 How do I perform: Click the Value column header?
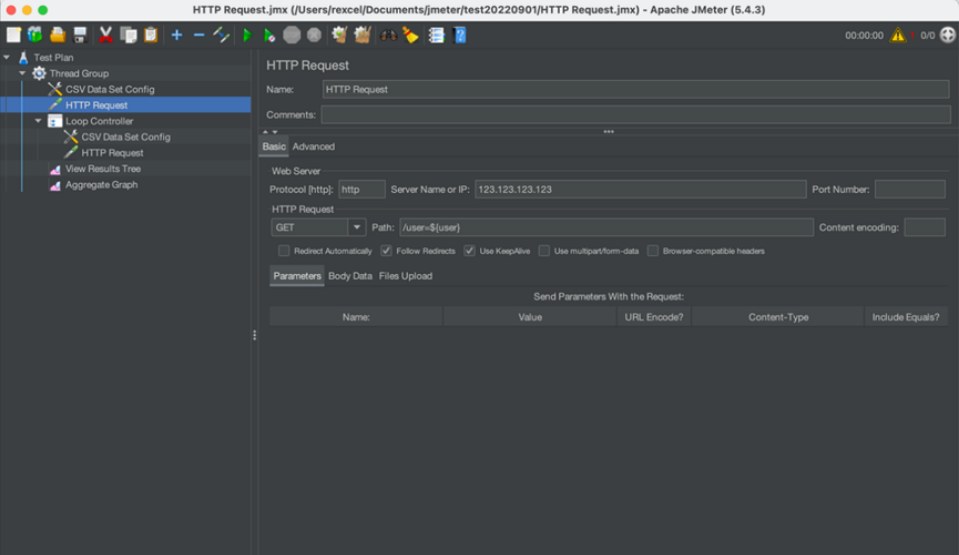click(x=530, y=317)
